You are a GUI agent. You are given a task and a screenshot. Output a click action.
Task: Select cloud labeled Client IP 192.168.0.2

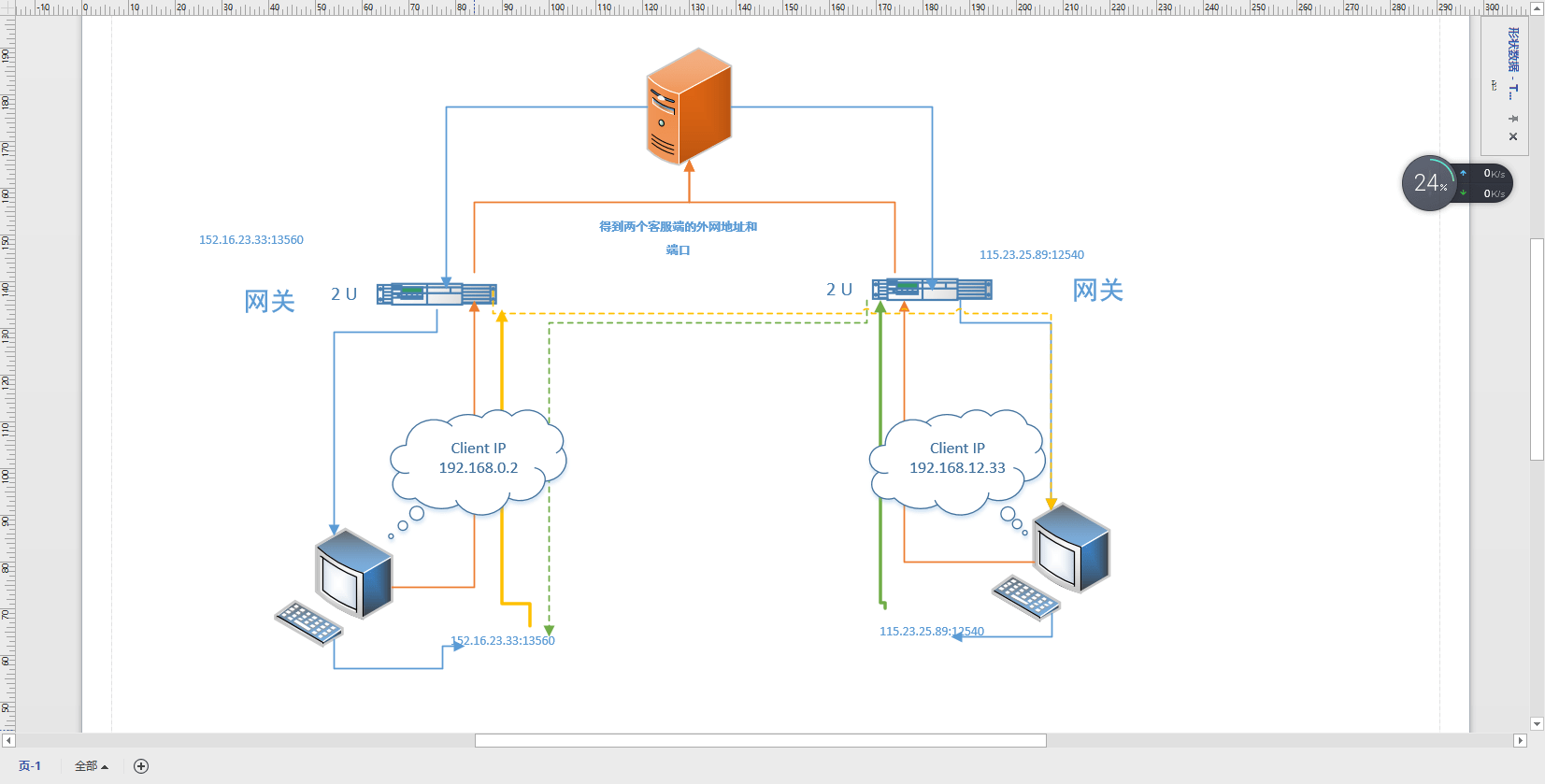coord(479,463)
